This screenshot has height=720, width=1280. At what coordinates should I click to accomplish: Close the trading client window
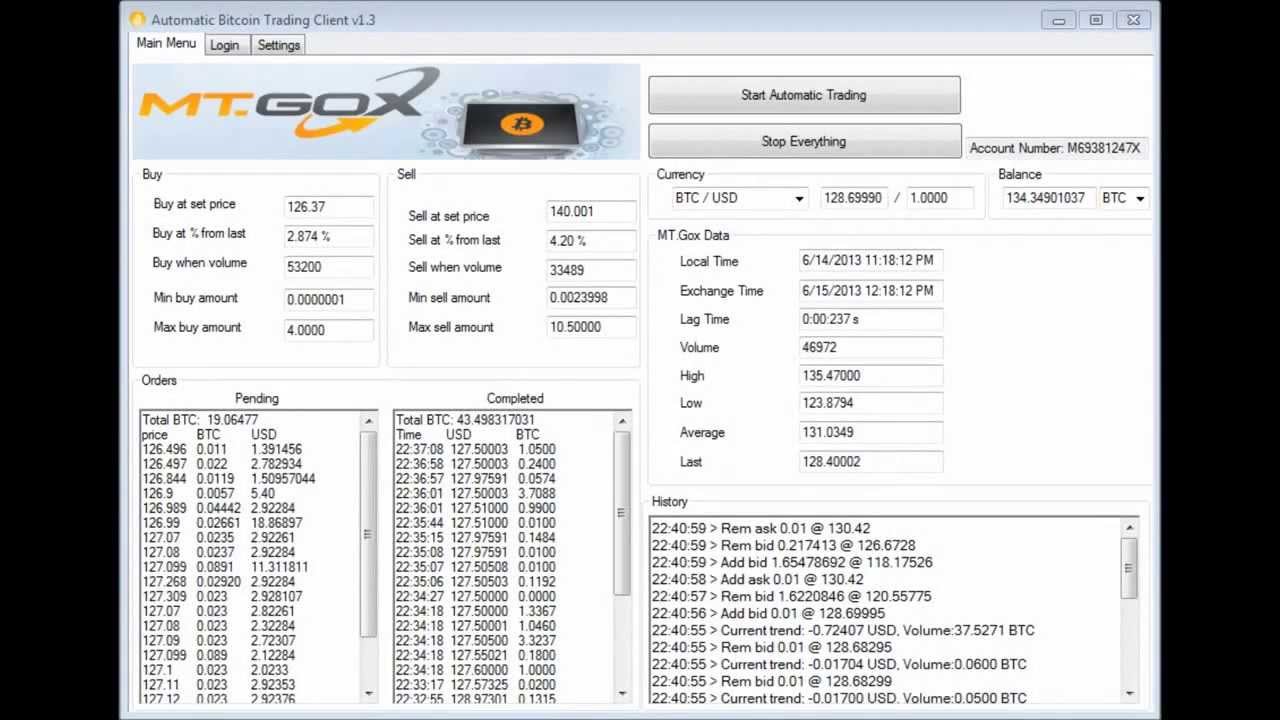(1133, 20)
